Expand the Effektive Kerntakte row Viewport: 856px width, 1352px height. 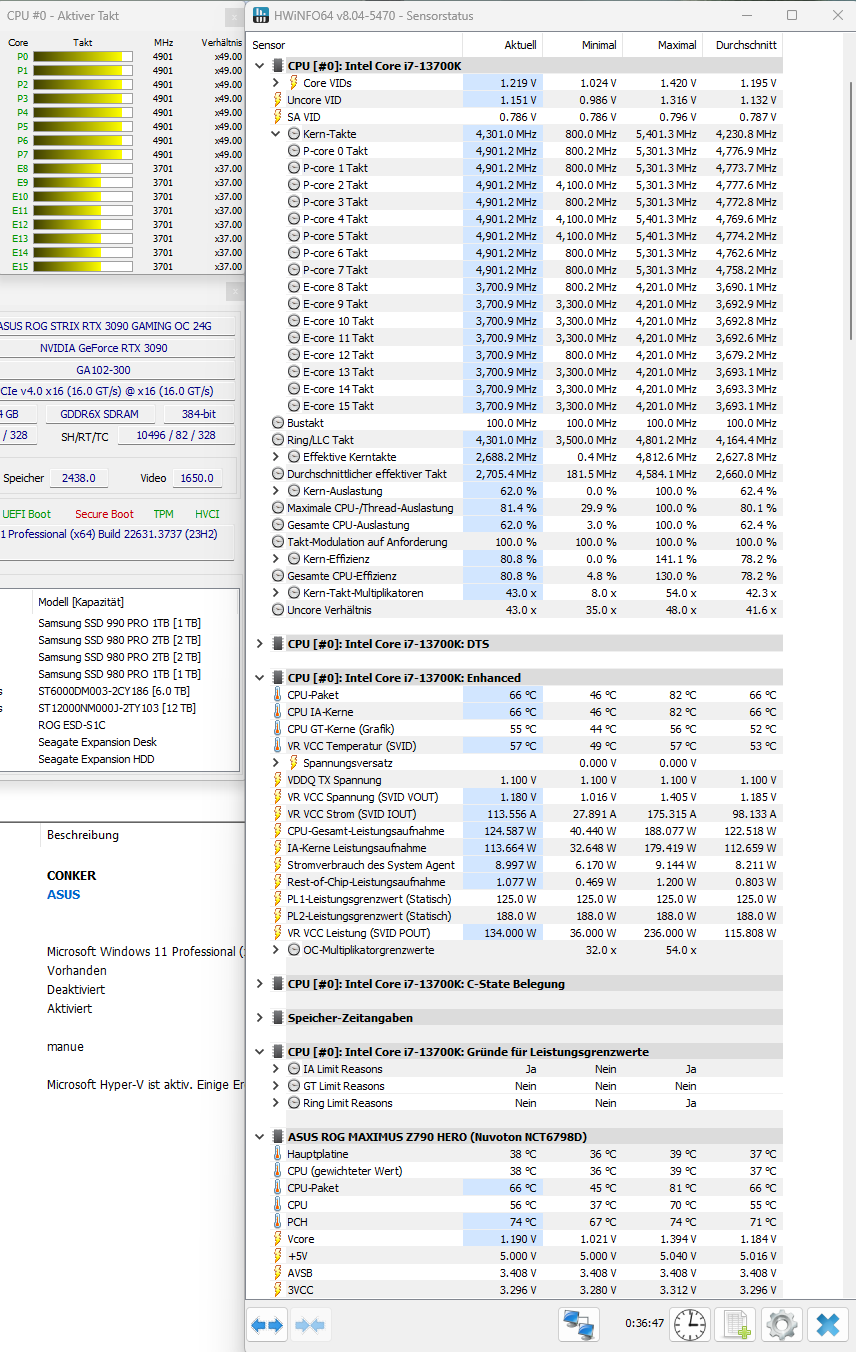(x=276, y=457)
